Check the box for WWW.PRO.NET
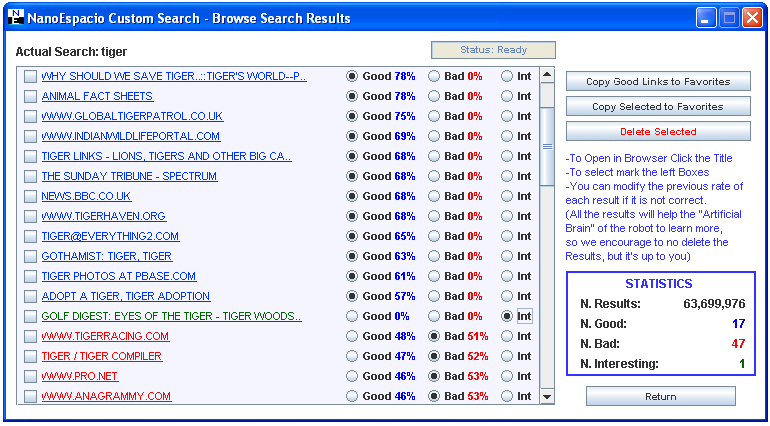Image resolution: width=770 pixels, height=426 pixels. point(30,376)
